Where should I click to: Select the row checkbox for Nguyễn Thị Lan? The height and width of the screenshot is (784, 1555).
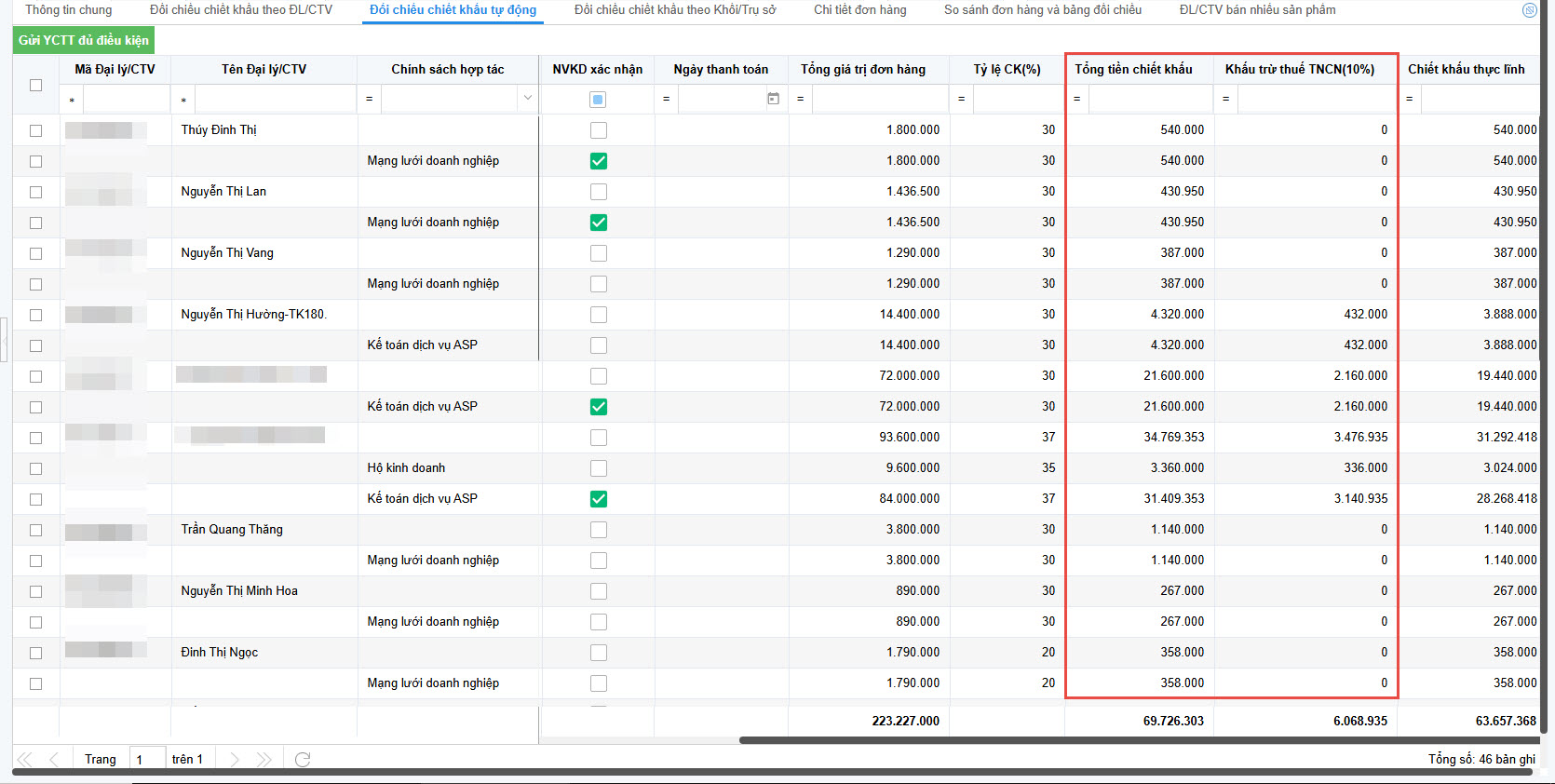click(35, 192)
